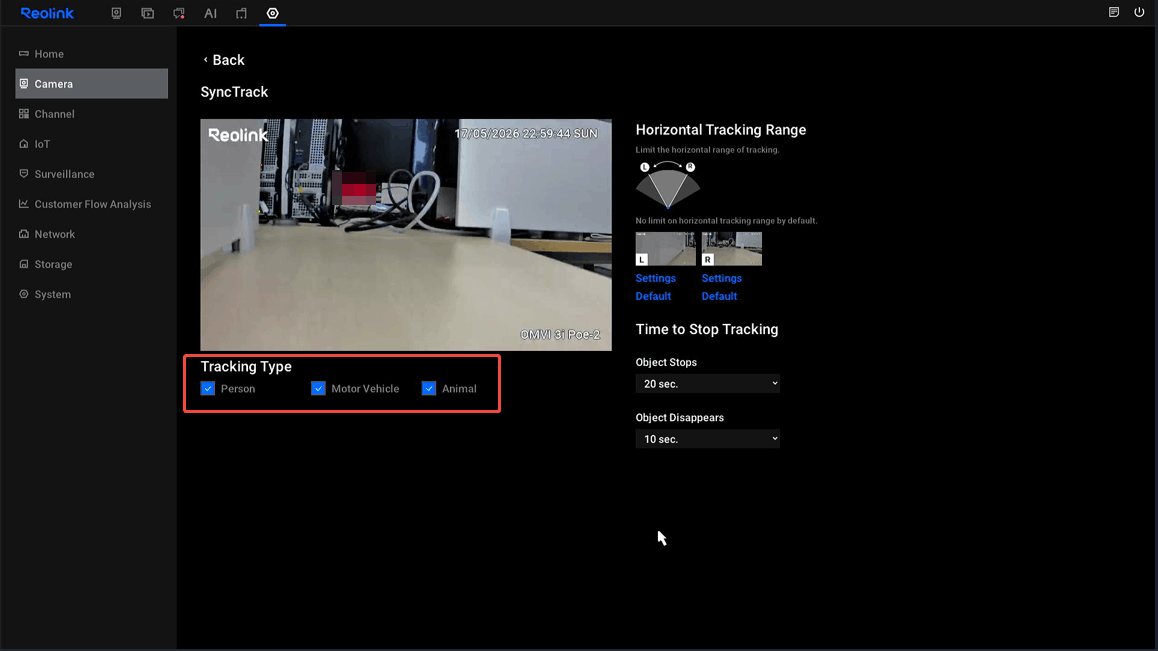Click the Network icon in sidebar
This screenshot has height=651, width=1158.
[x=24, y=234]
